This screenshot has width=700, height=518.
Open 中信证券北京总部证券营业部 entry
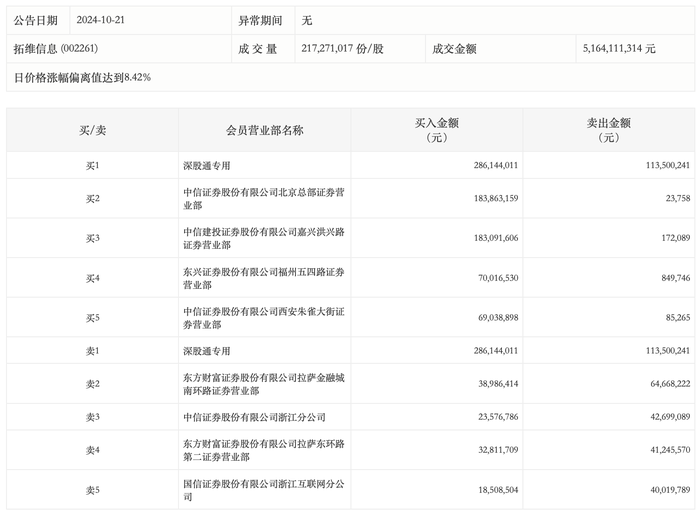click(263, 199)
